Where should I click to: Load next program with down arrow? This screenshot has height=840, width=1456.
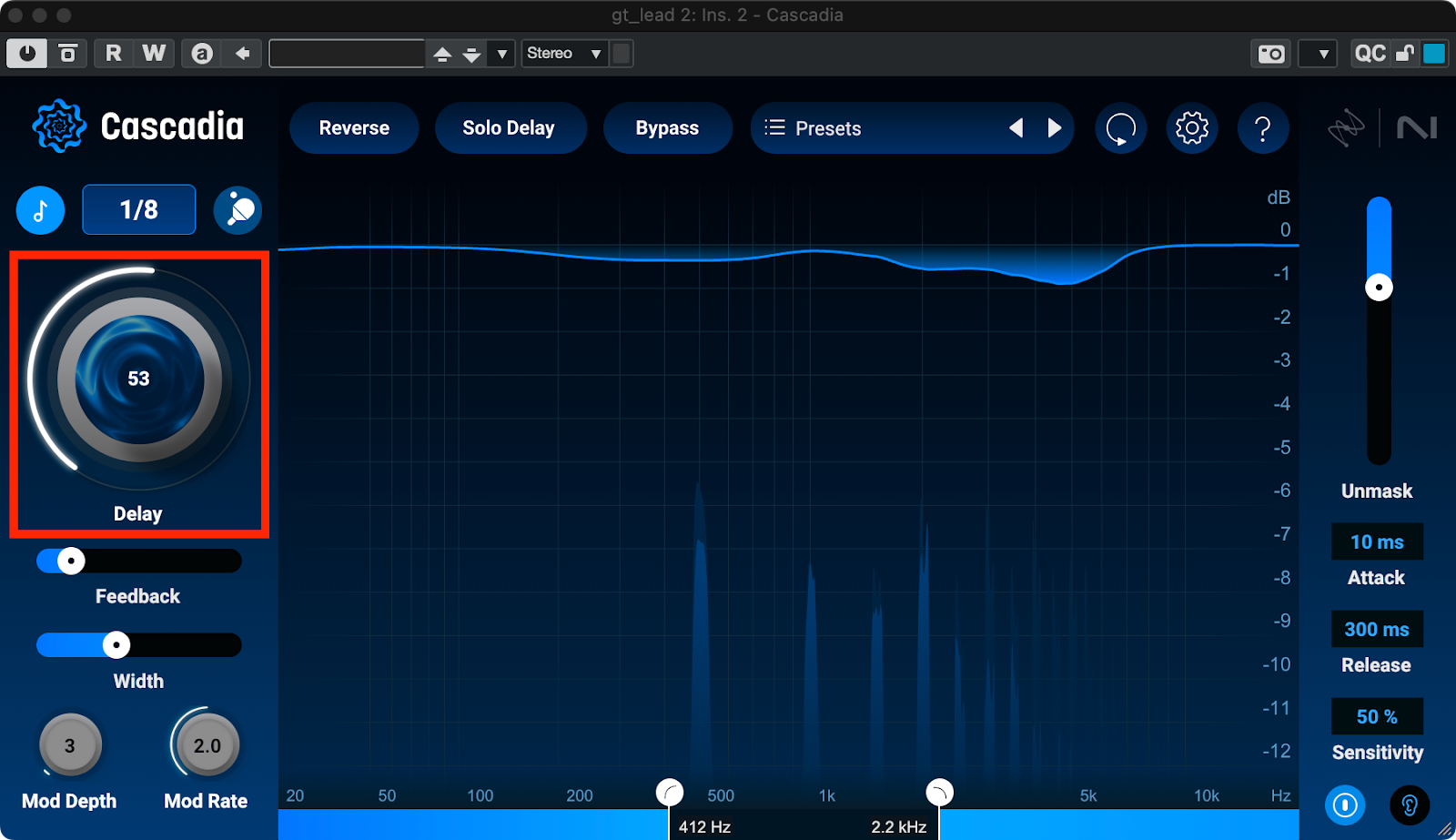point(471,55)
